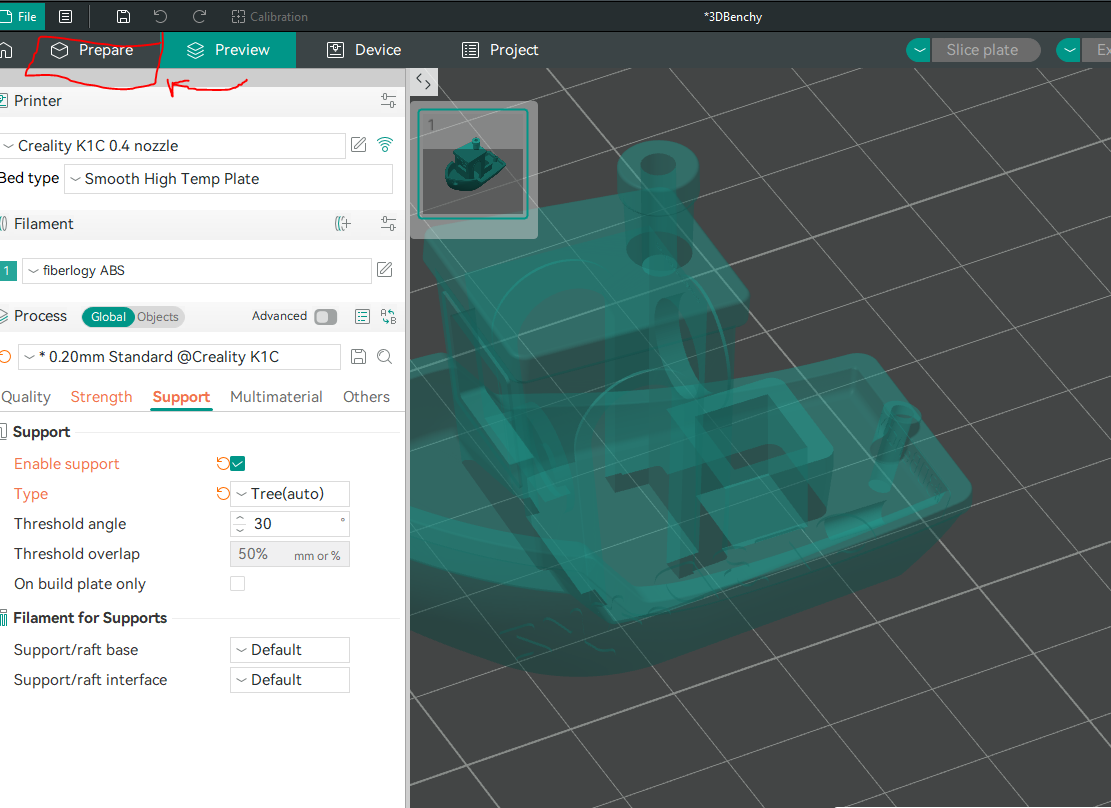The height and width of the screenshot is (808, 1111).
Task: Open printer settings sliders icon
Action: (388, 101)
